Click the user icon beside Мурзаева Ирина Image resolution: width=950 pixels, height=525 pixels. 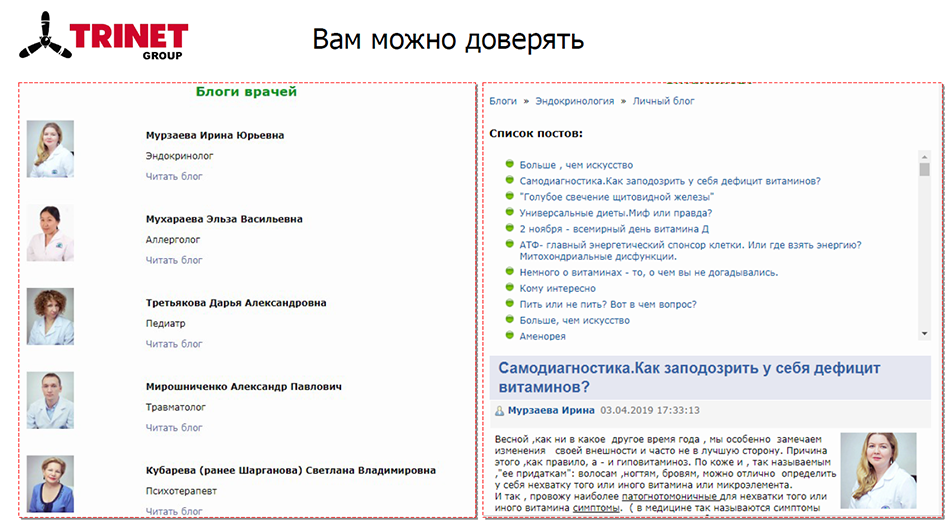click(x=499, y=411)
